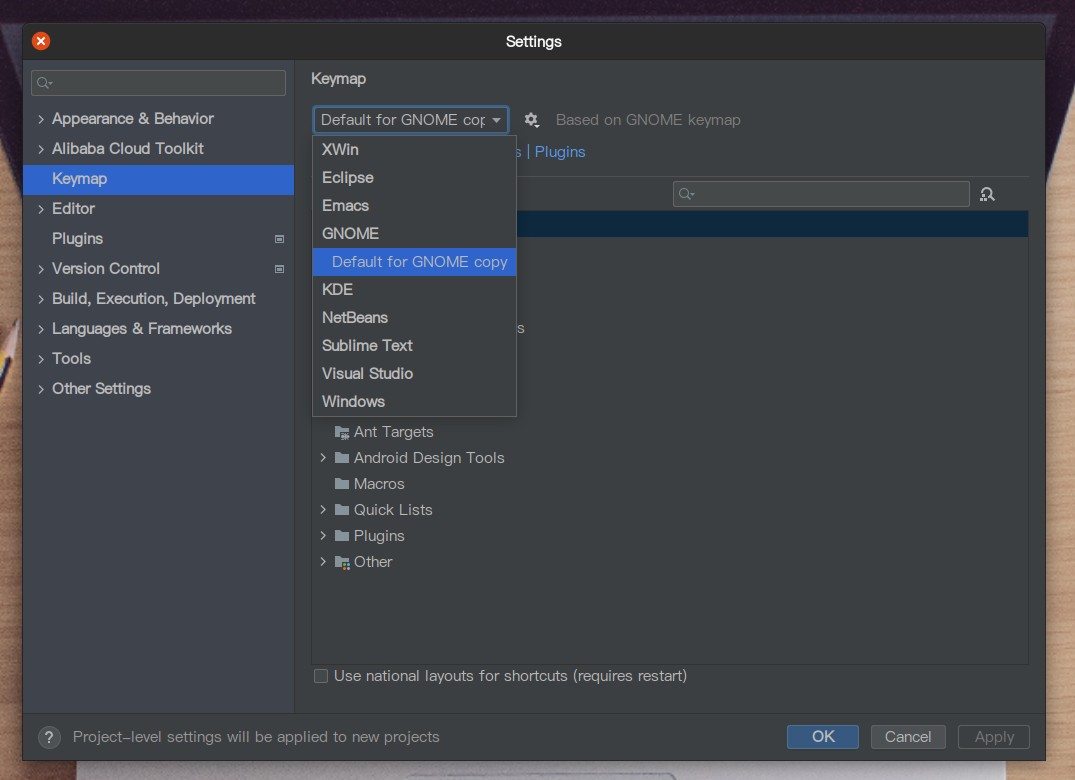Toggle Use national layouts for shortcuts
1075x780 pixels.
(321, 677)
